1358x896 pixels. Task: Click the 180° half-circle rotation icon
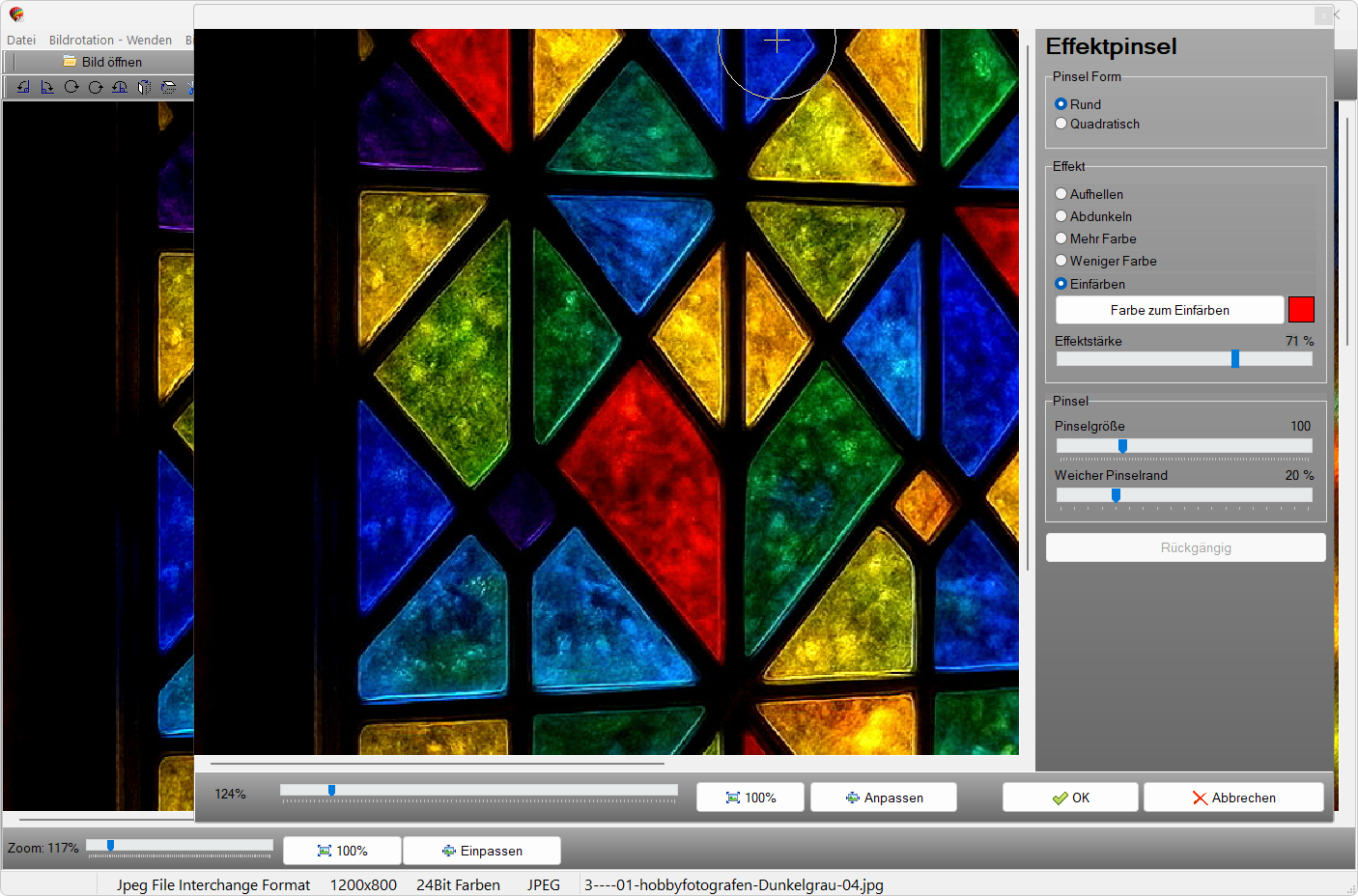[x=120, y=87]
